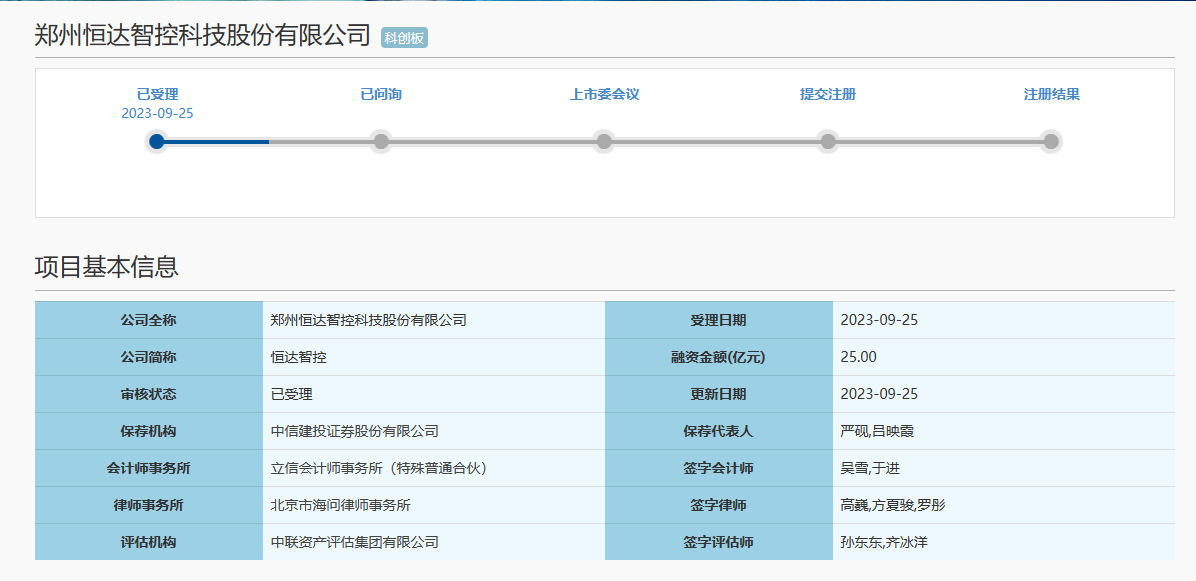Click the 科创板 badge beside company title

click(x=405, y=38)
